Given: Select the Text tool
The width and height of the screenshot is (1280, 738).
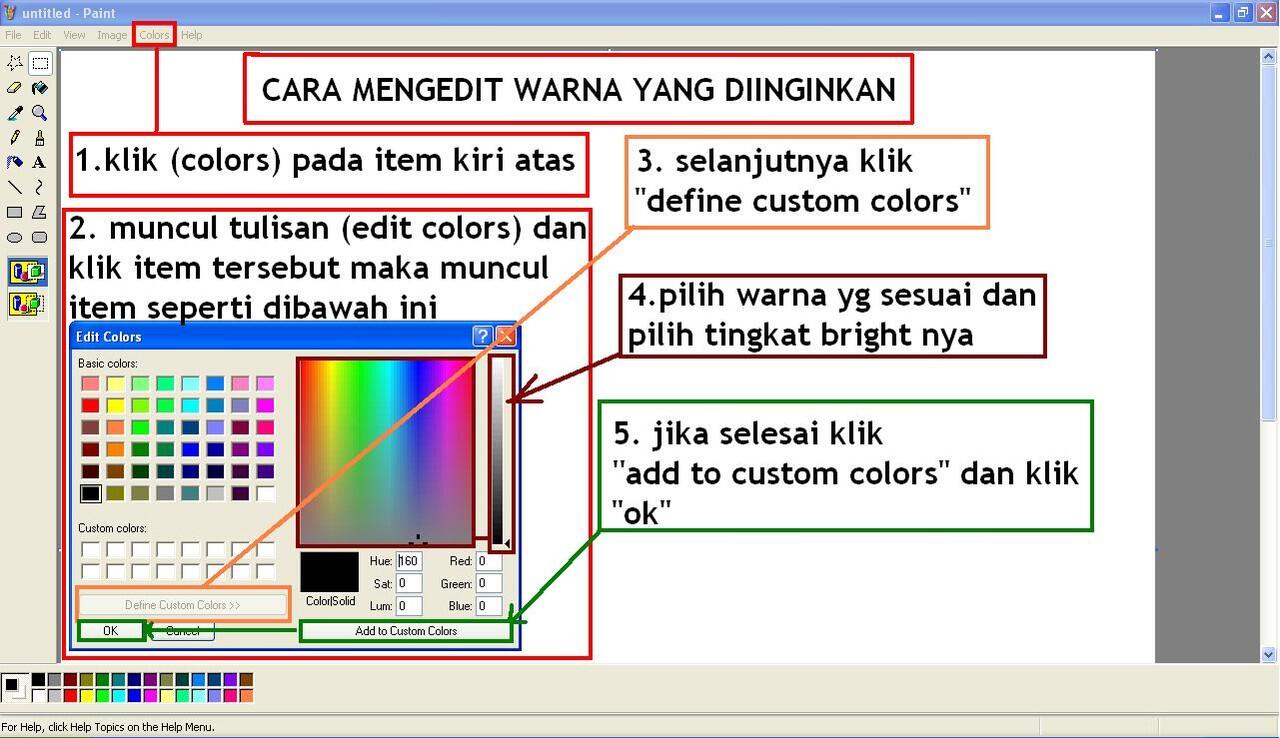Looking at the screenshot, I should tap(40, 162).
